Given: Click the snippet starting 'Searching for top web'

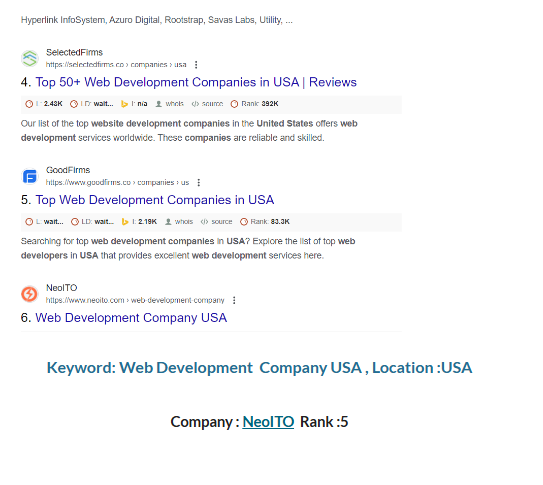Looking at the screenshot, I should (188, 248).
